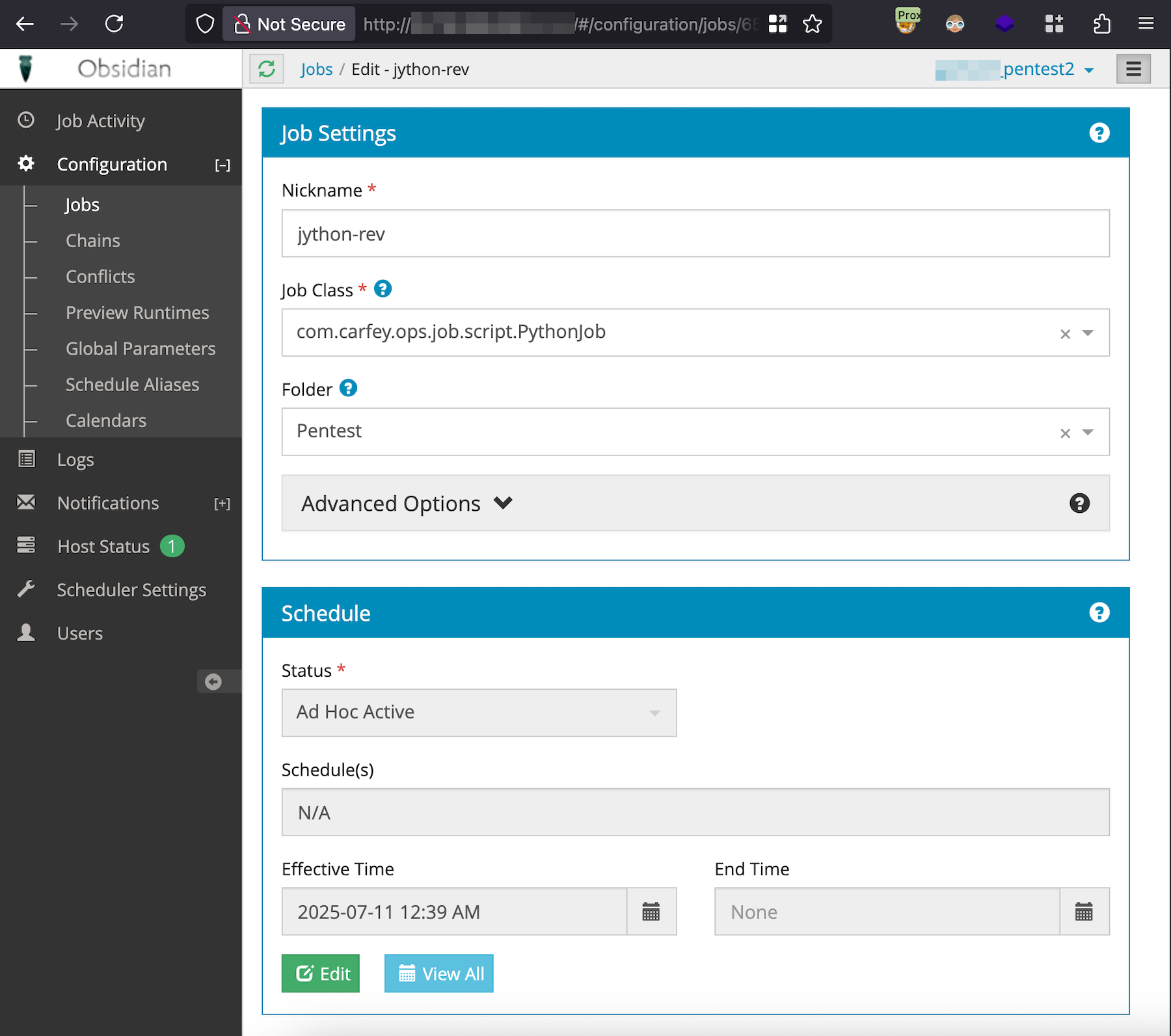This screenshot has height=1036, width=1171.
Task: Open the Folder dropdown arrow
Action: [1088, 432]
